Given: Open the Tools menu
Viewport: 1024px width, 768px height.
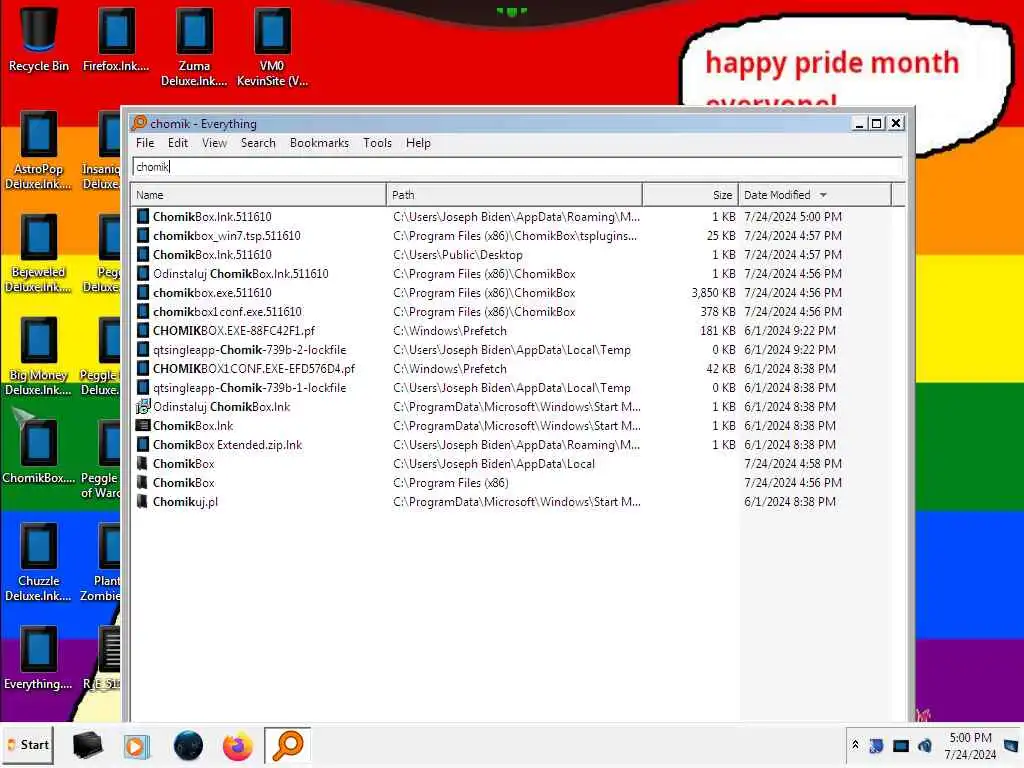Looking at the screenshot, I should click(x=377, y=143).
